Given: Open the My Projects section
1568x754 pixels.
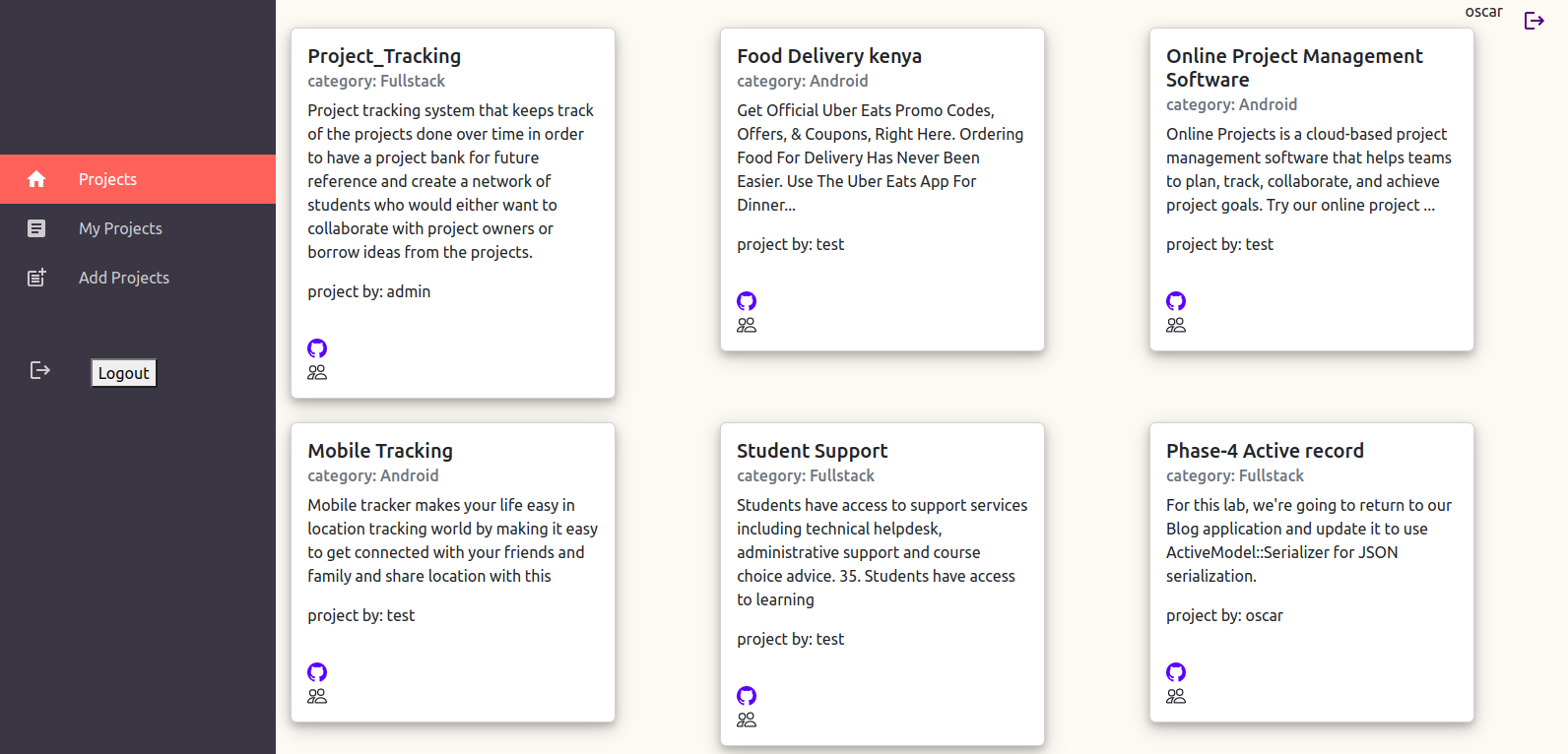Looking at the screenshot, I should coord(120,227).
